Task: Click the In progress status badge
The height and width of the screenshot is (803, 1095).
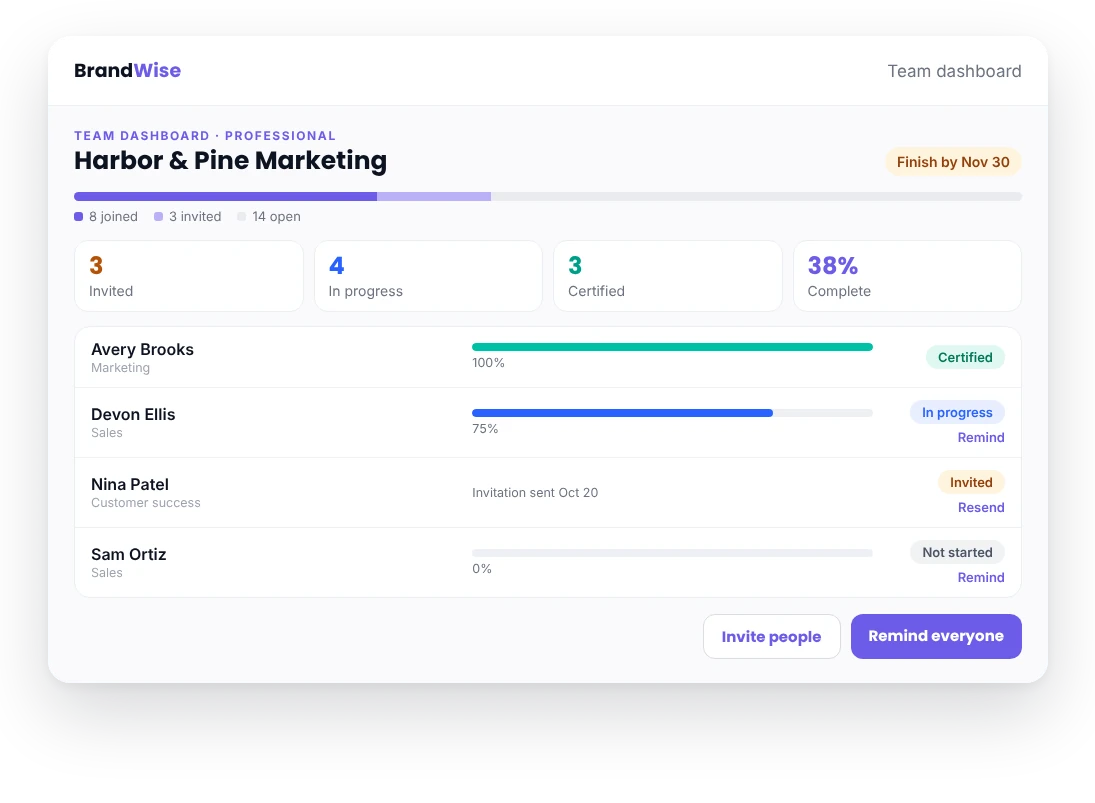Action: [x=957, y=413]
